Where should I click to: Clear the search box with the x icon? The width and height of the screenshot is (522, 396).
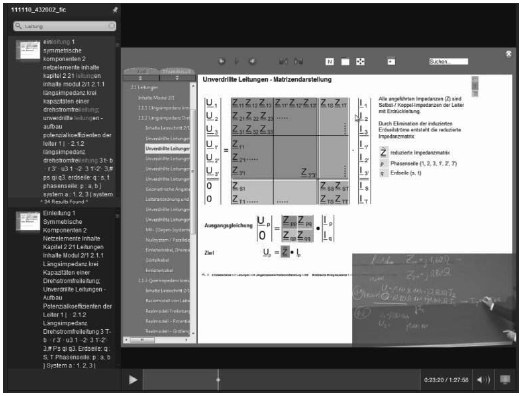[111, 26]
